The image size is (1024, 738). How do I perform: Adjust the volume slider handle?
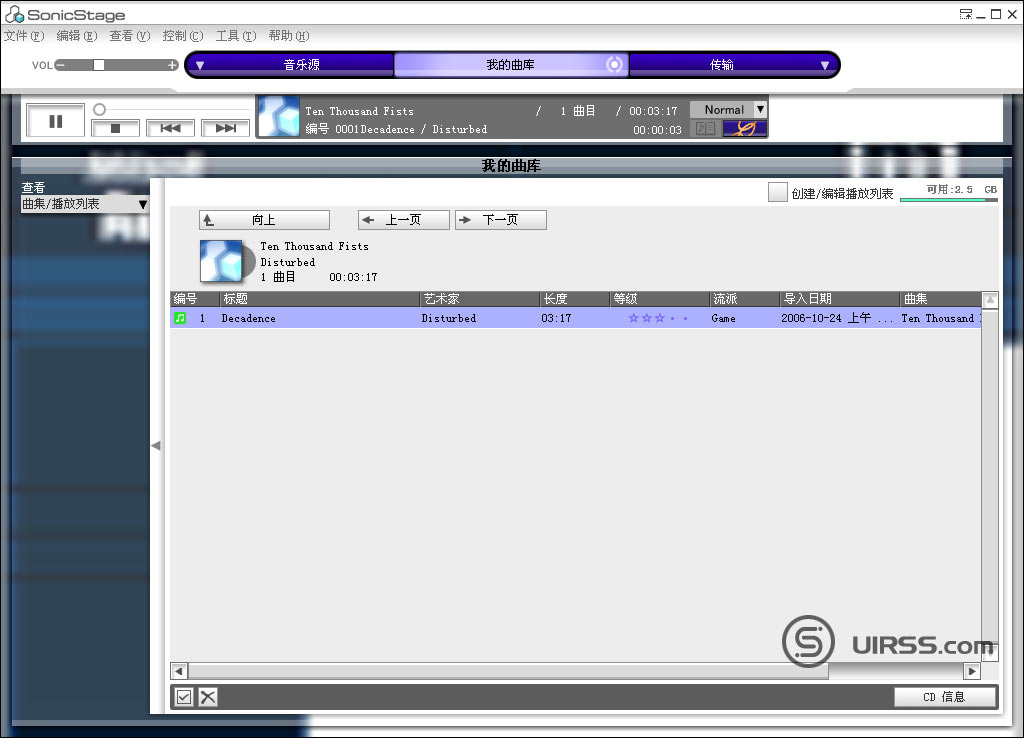(99, 65)
